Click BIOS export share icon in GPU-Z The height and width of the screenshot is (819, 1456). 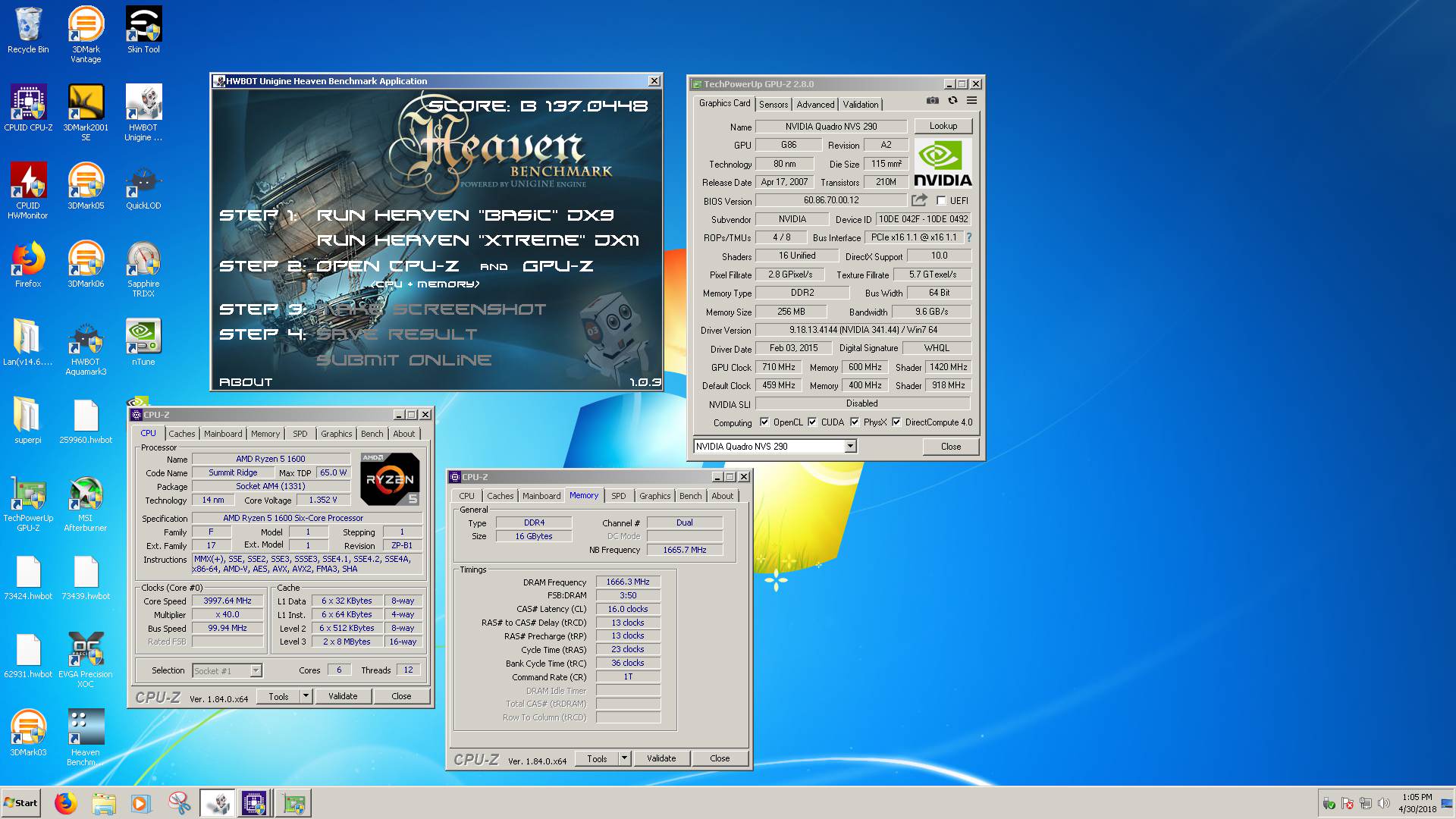tap(919, 200)
